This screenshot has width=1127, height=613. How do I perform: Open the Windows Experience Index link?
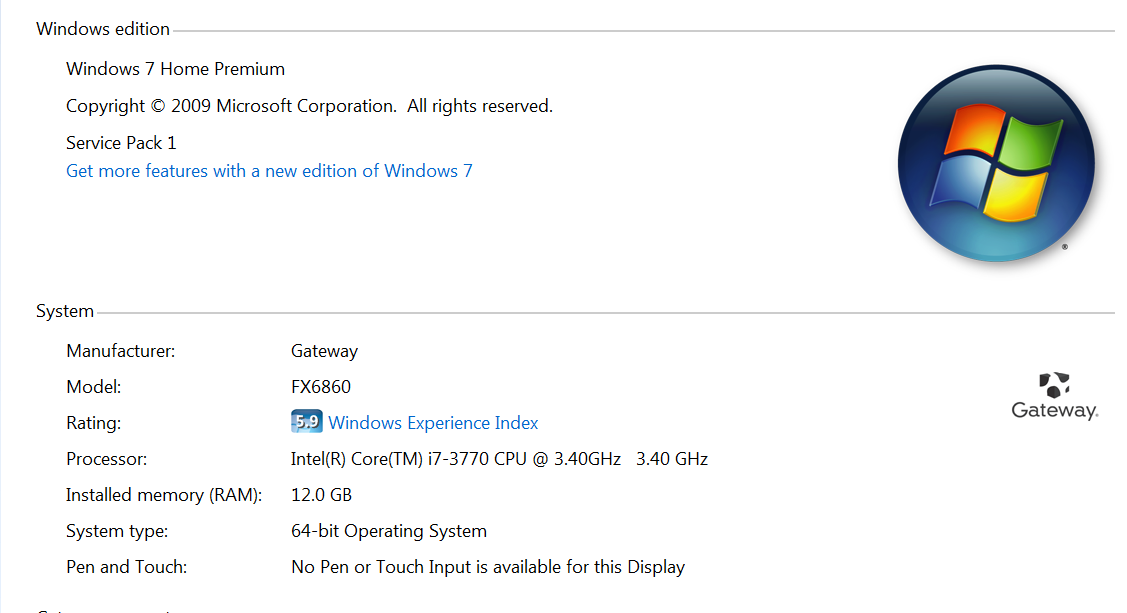[433, 423]
